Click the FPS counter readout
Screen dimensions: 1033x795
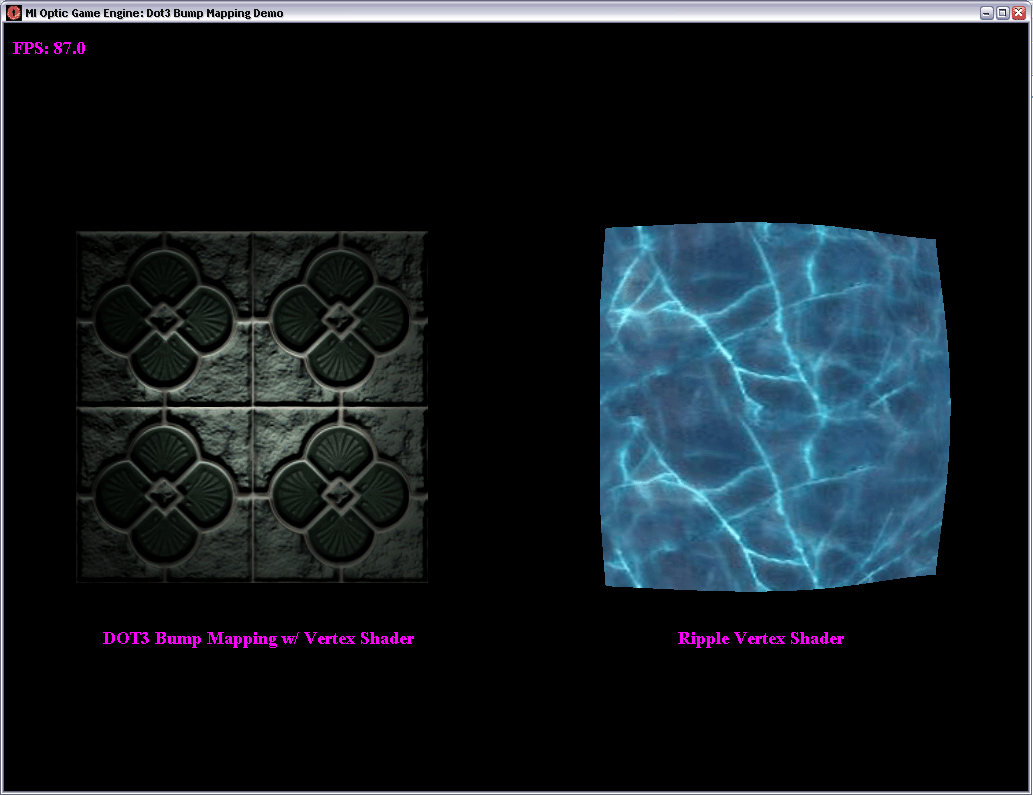coord(49,48)
